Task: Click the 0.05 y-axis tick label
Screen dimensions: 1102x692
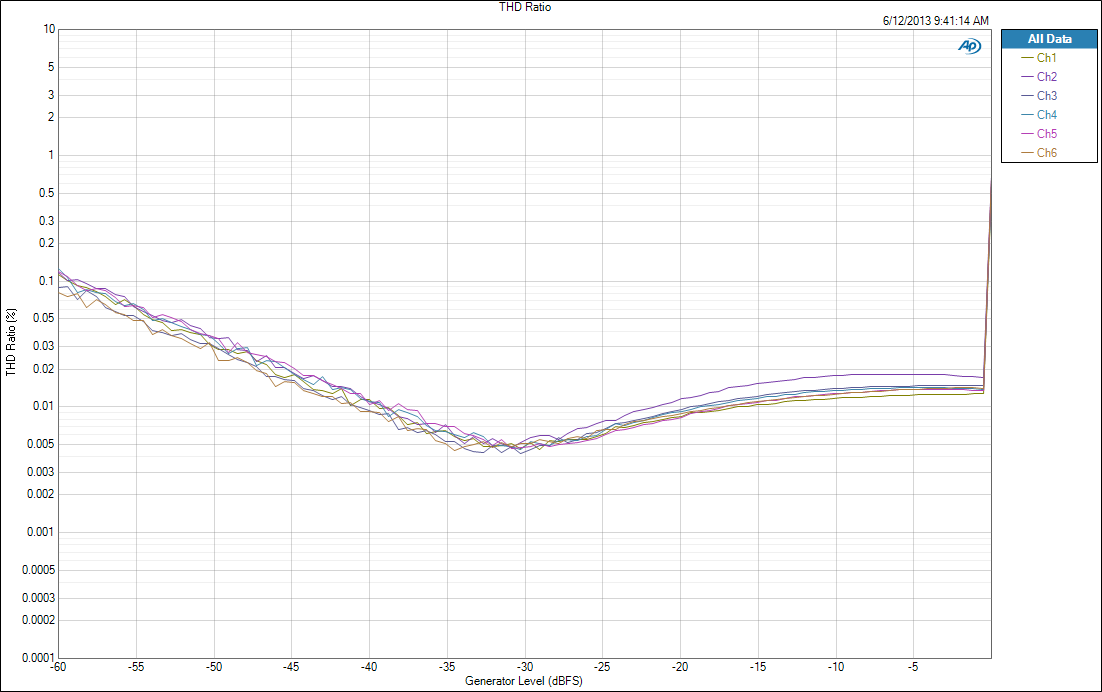Action: (44, 318)
